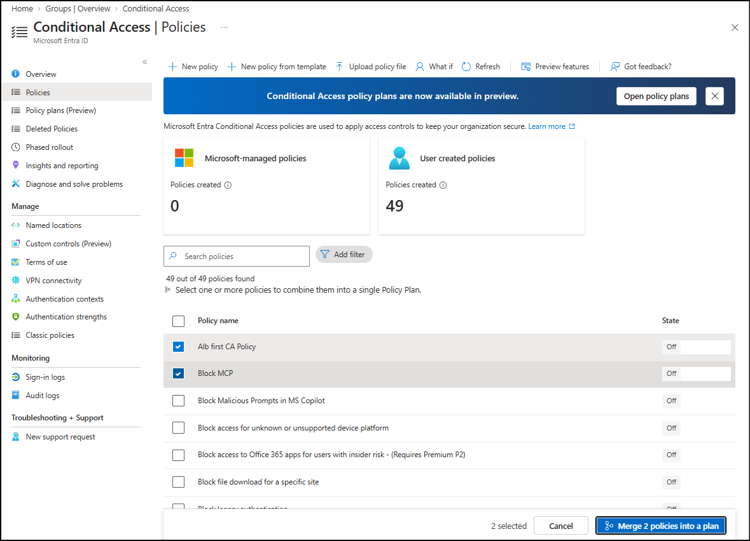
Task: Open the ellipsis menu beside page title
Action: pyautogui.click(x=224, y=27)
